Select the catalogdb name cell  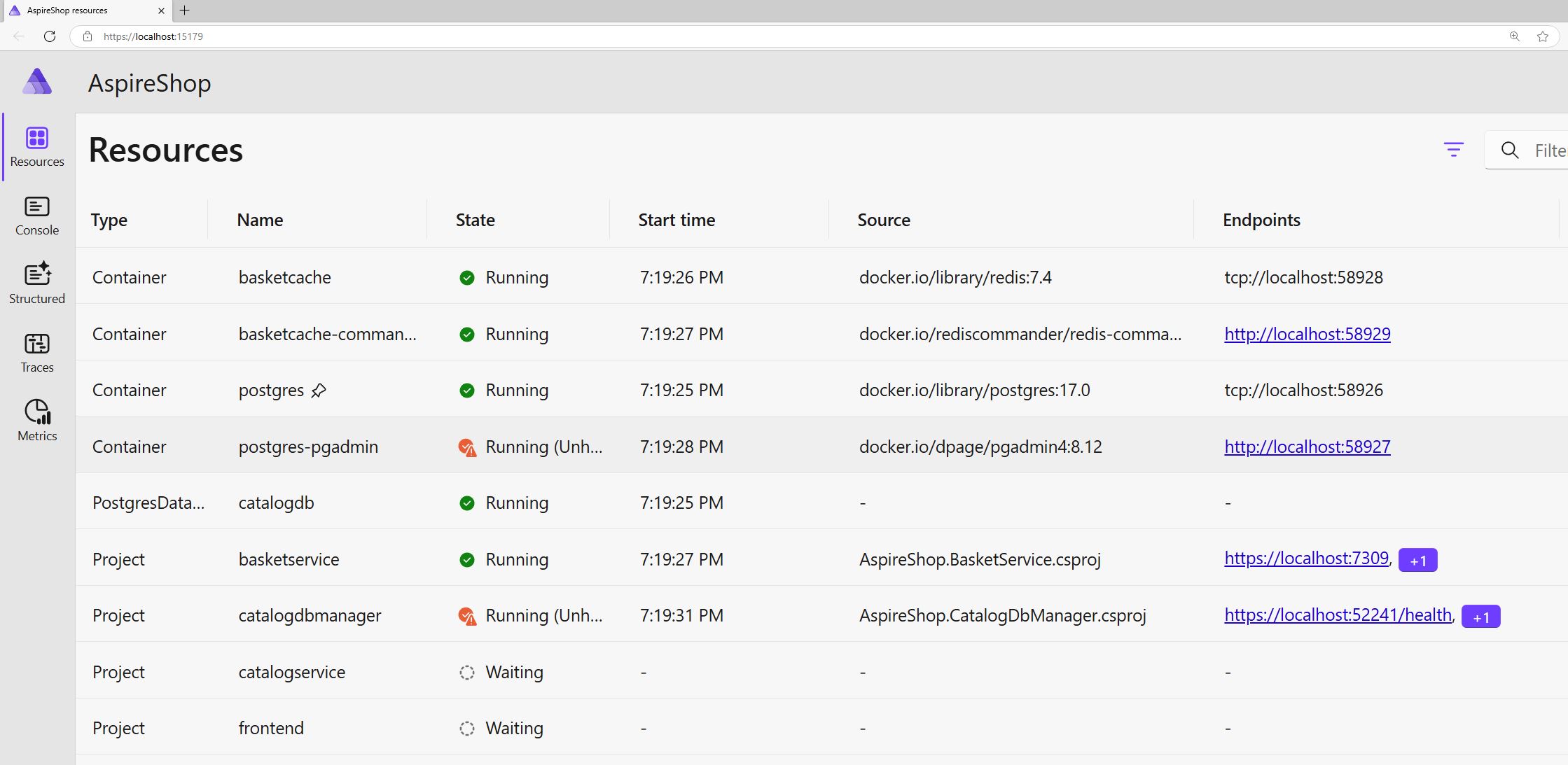tap(276, 503)
